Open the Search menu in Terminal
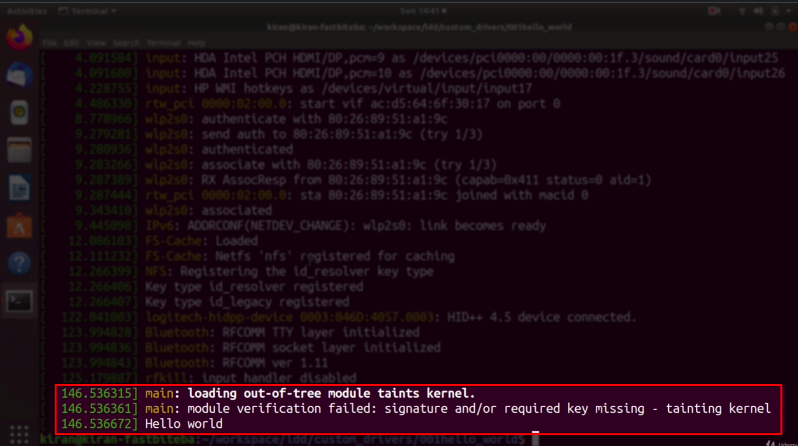The image size is (798, 446). (126, 43)
